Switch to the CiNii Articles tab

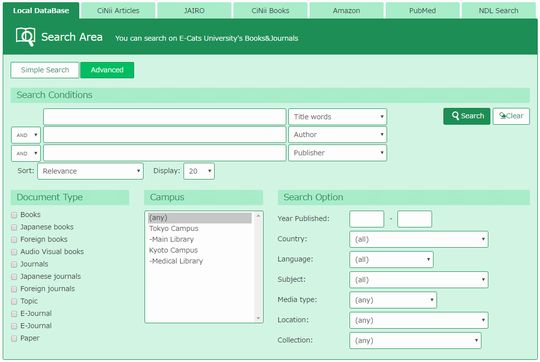(x=118, y=11)
